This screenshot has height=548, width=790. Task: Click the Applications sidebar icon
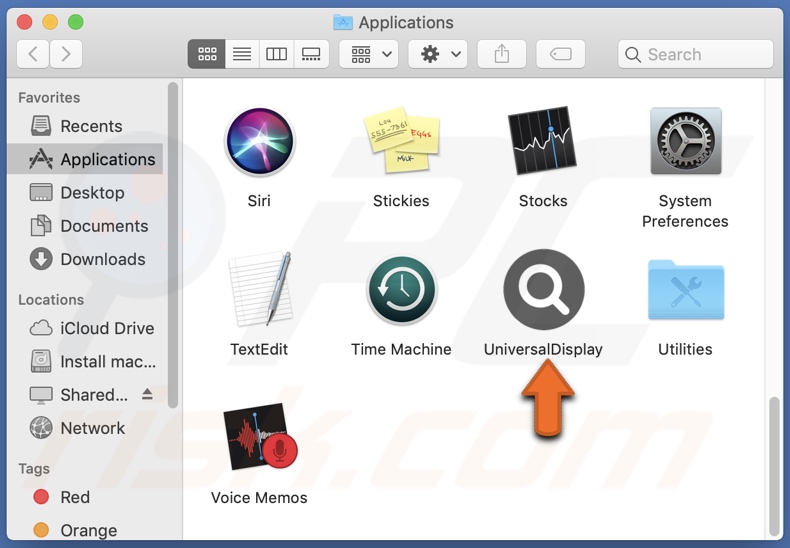(41, 159)
